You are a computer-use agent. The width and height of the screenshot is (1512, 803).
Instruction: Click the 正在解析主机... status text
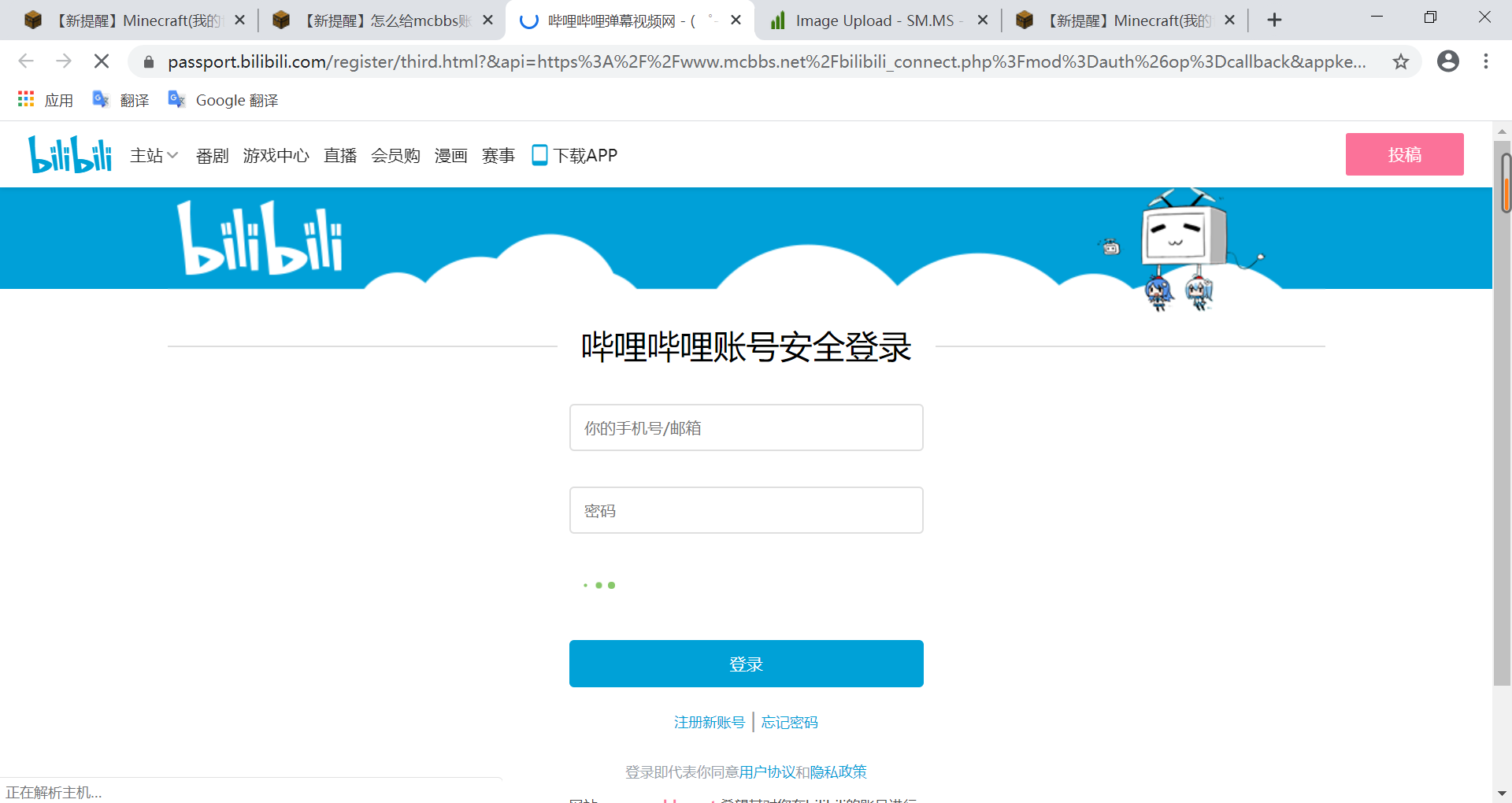coord(54,792)
